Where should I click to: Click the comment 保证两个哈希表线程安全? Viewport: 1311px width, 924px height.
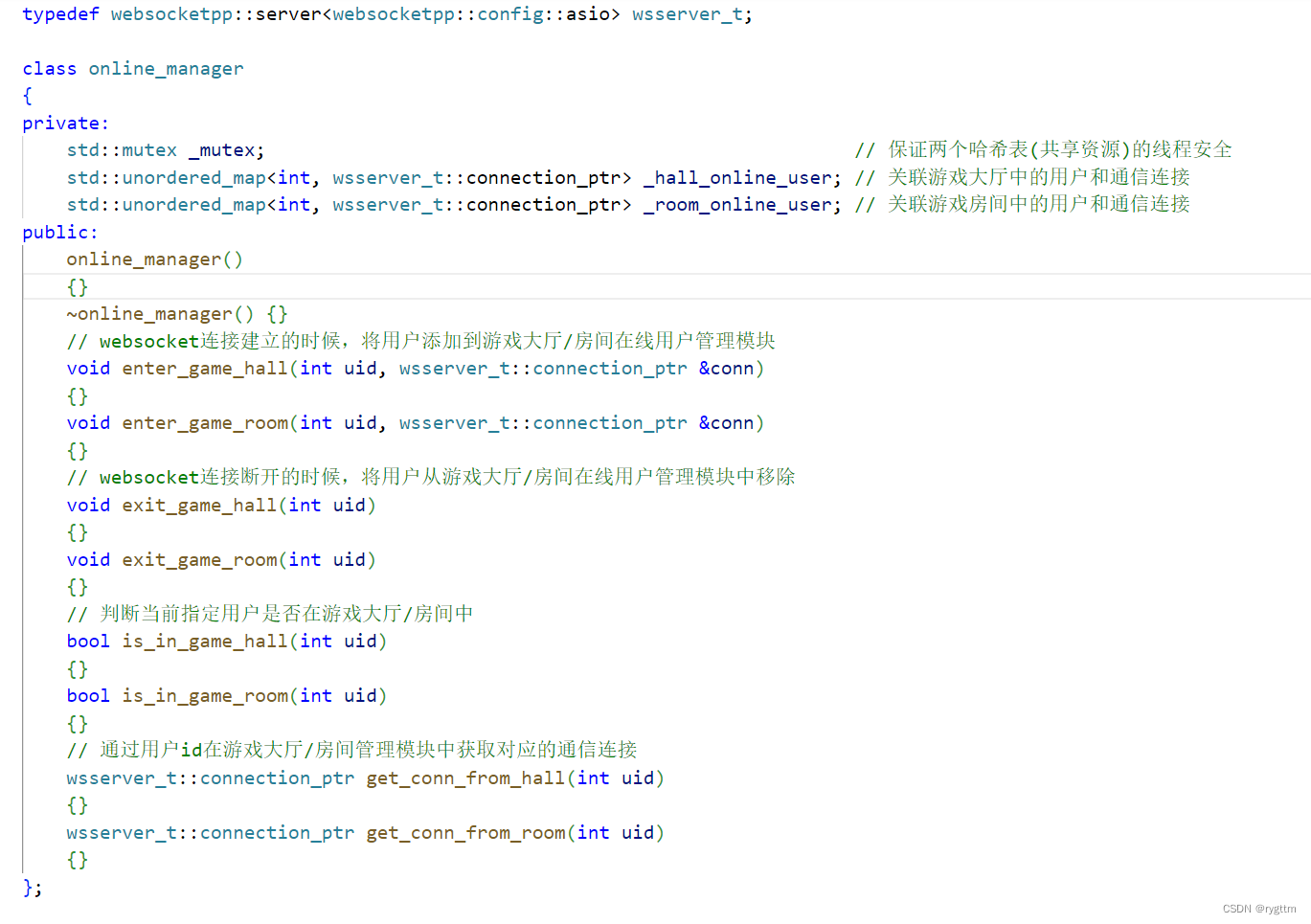(x=1044, y=150)
